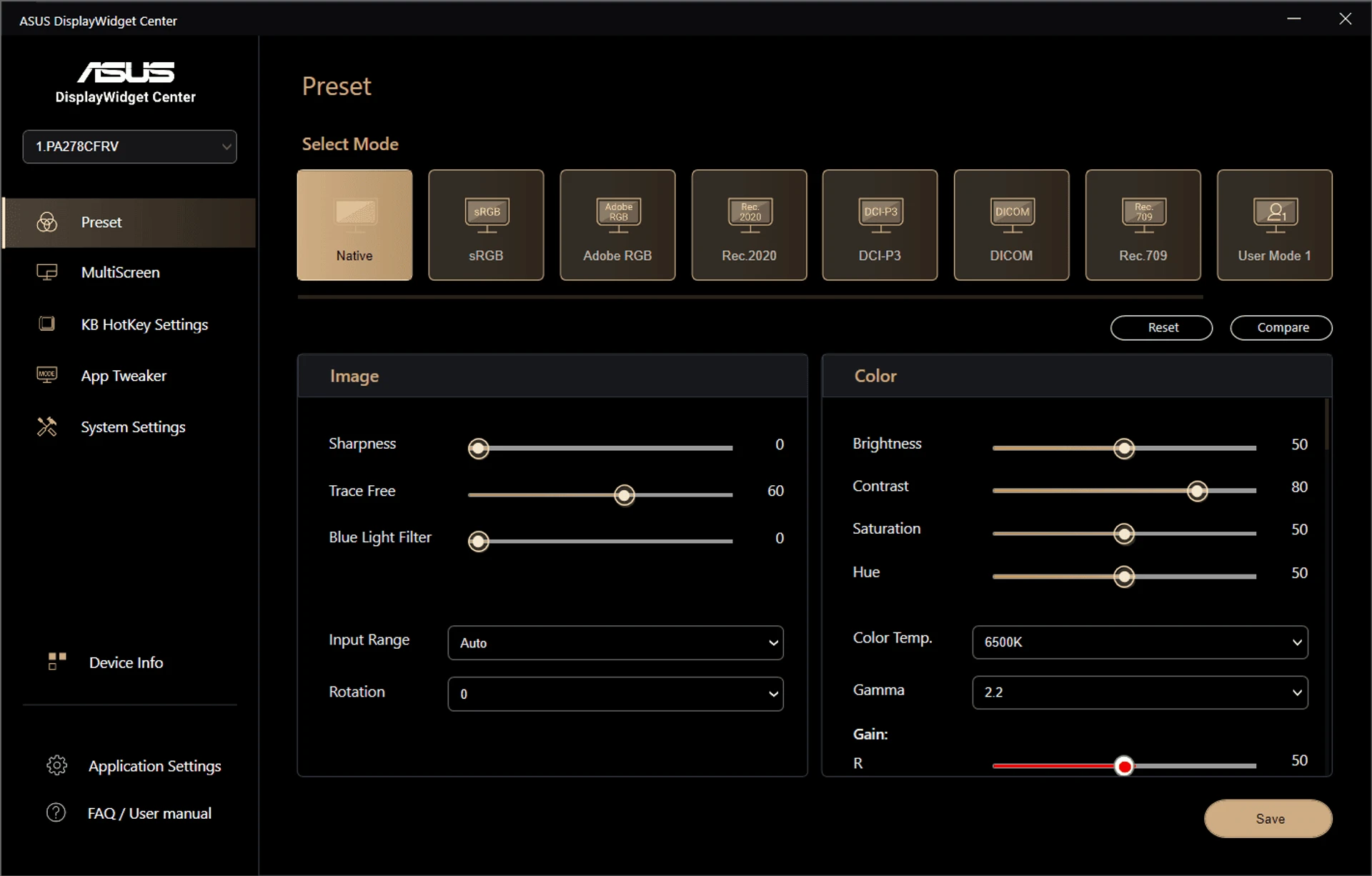Open the 1.PA278CFRV monitor dropdown
The height and width of the screenshot is (876, 1372).
pyautogui.click(x=129, y=146)
